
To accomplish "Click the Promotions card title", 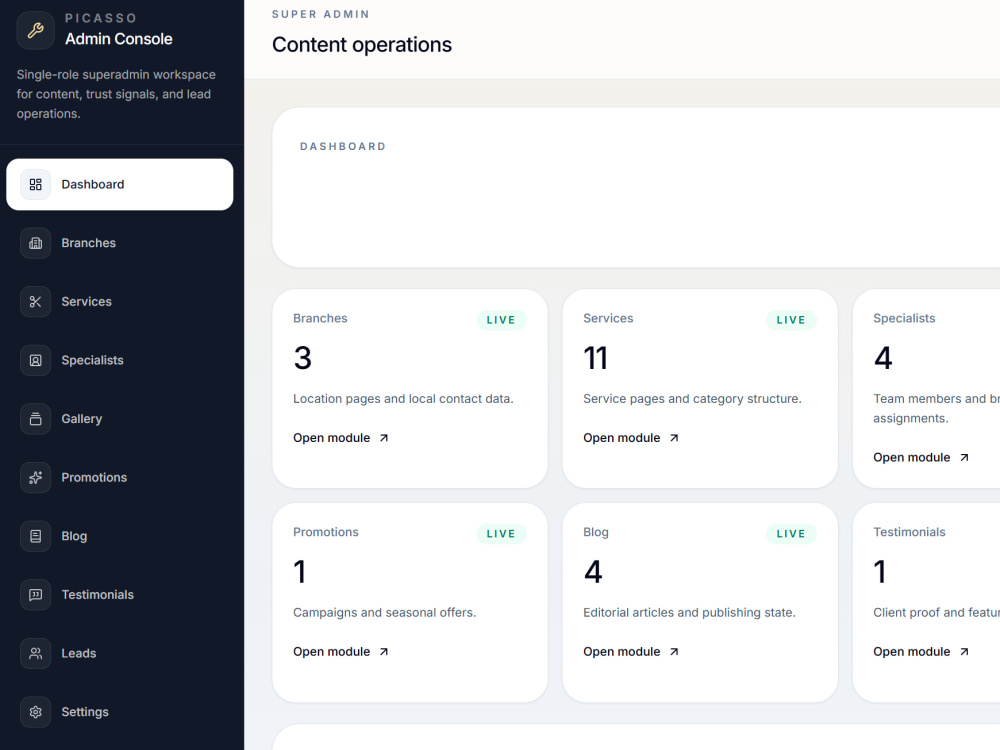I will pos(326,532).
